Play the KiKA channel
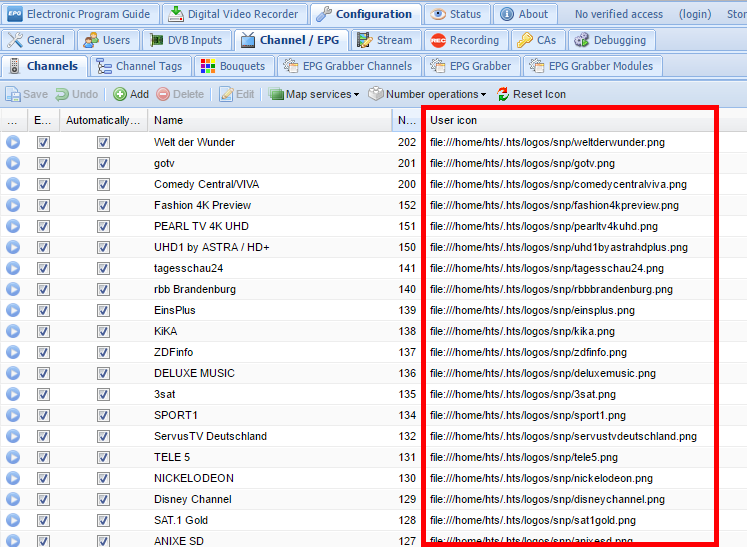The height and width of the screenshot is (547, 747). point(13,331)
